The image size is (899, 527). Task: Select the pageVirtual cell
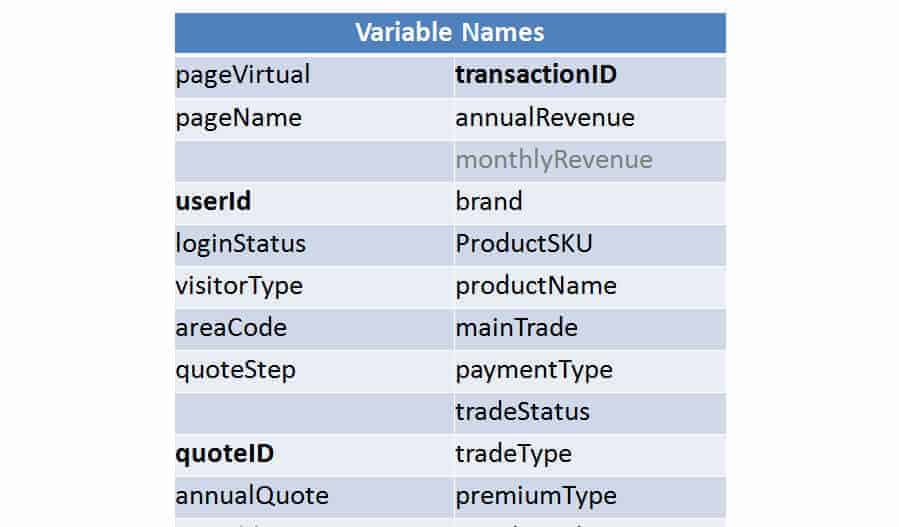[x=243, y=75]
